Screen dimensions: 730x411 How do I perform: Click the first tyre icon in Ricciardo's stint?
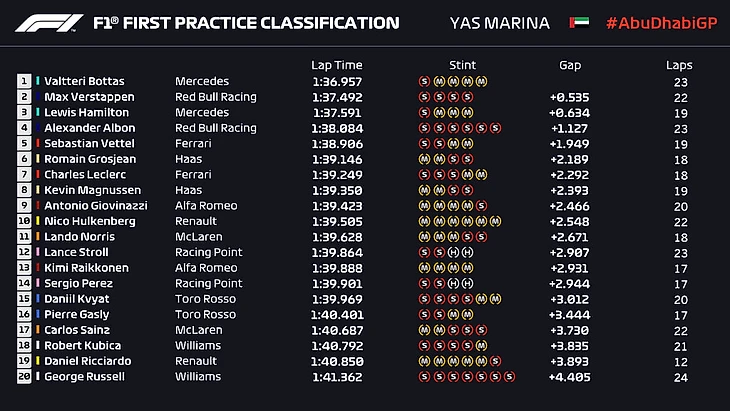pyautogui.click(x=424, y=361)
